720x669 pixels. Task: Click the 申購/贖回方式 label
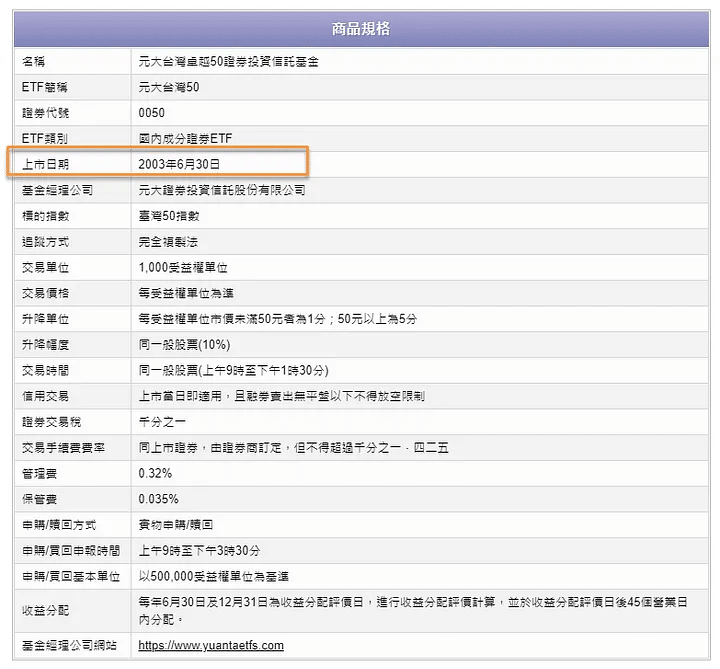tap(59, 524)
